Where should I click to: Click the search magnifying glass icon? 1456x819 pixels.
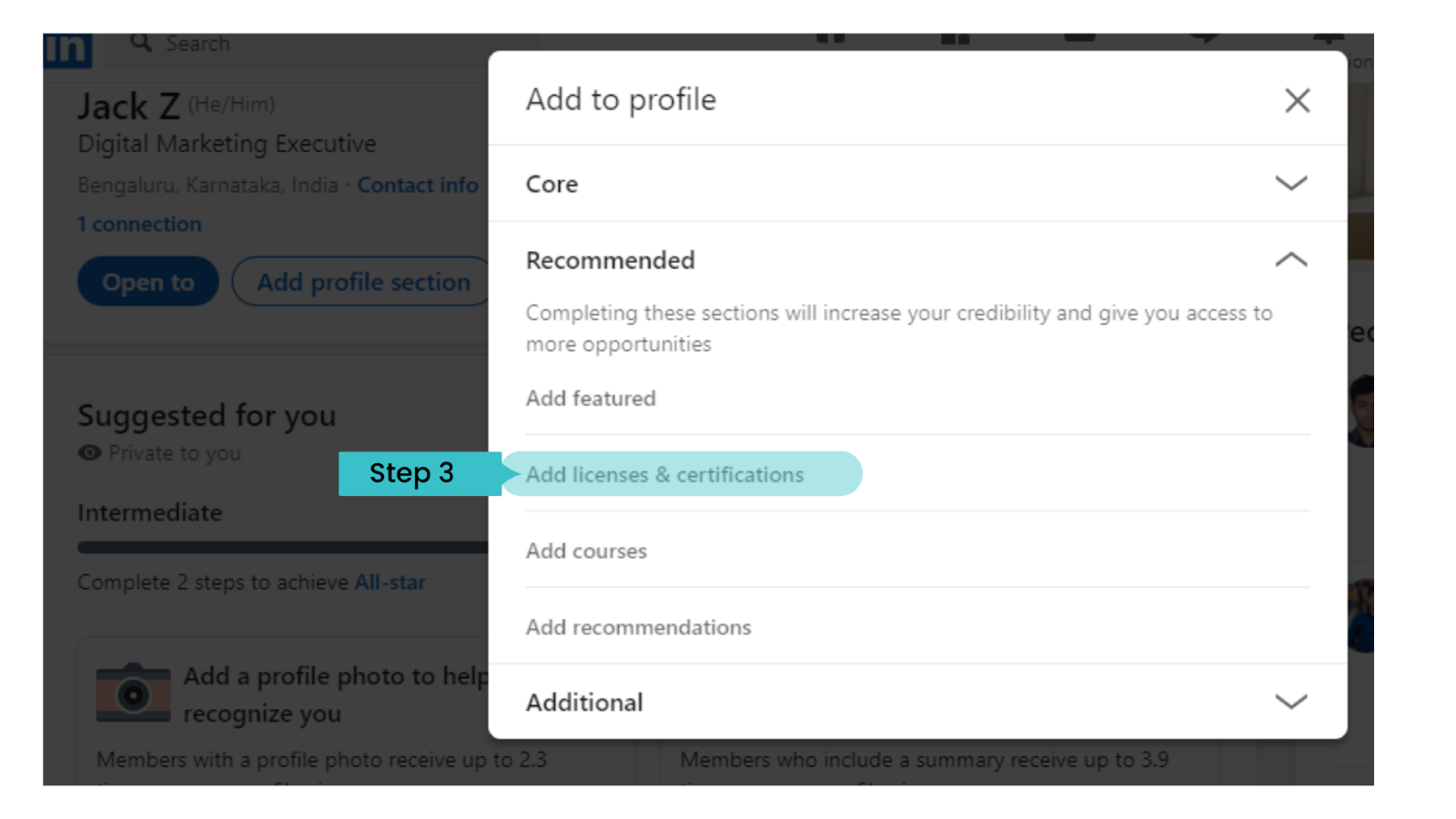point(139,42)
